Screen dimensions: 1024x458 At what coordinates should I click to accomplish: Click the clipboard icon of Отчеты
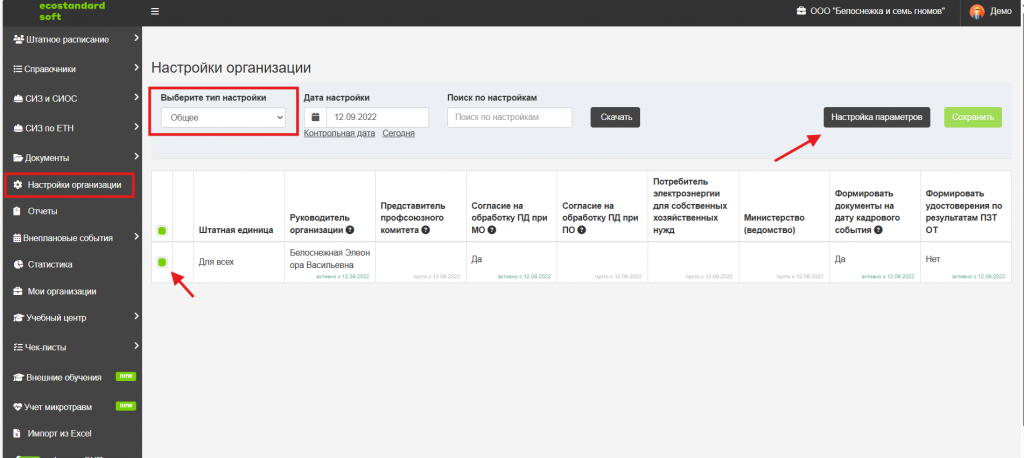click(x=18, y=211)
